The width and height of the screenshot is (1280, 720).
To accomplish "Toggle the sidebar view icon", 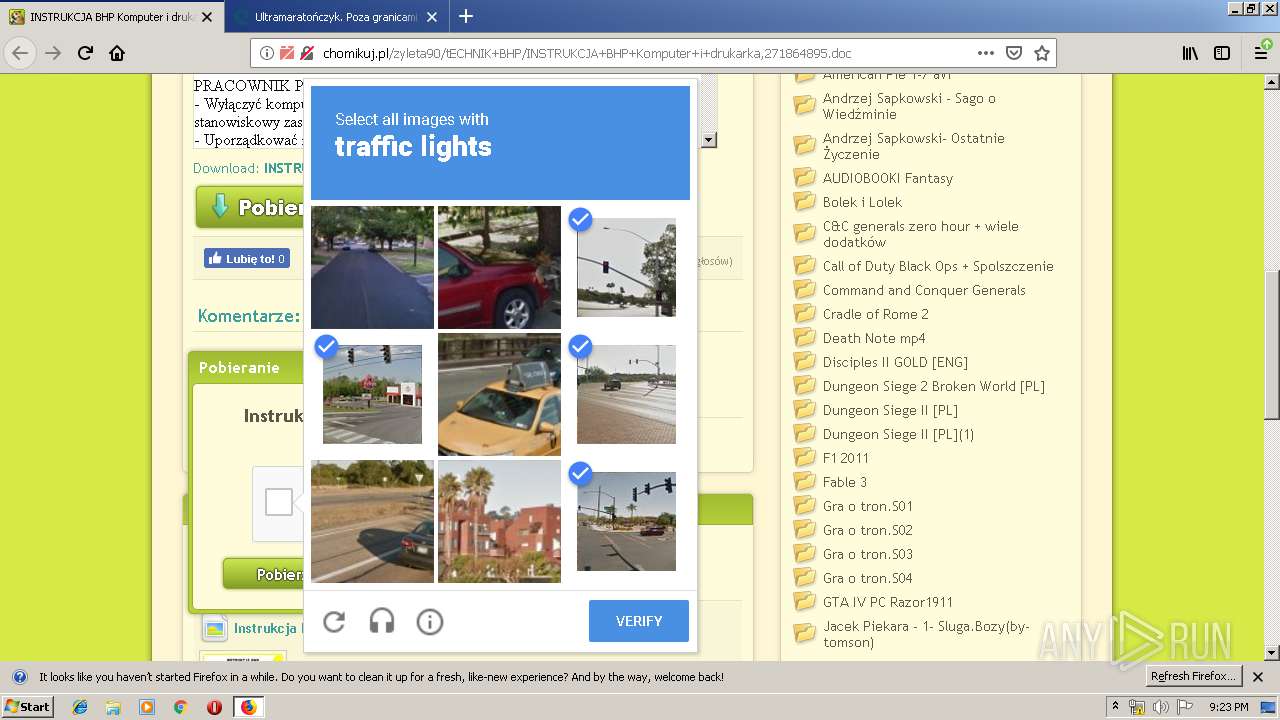I will click(x=1222, y=53).
